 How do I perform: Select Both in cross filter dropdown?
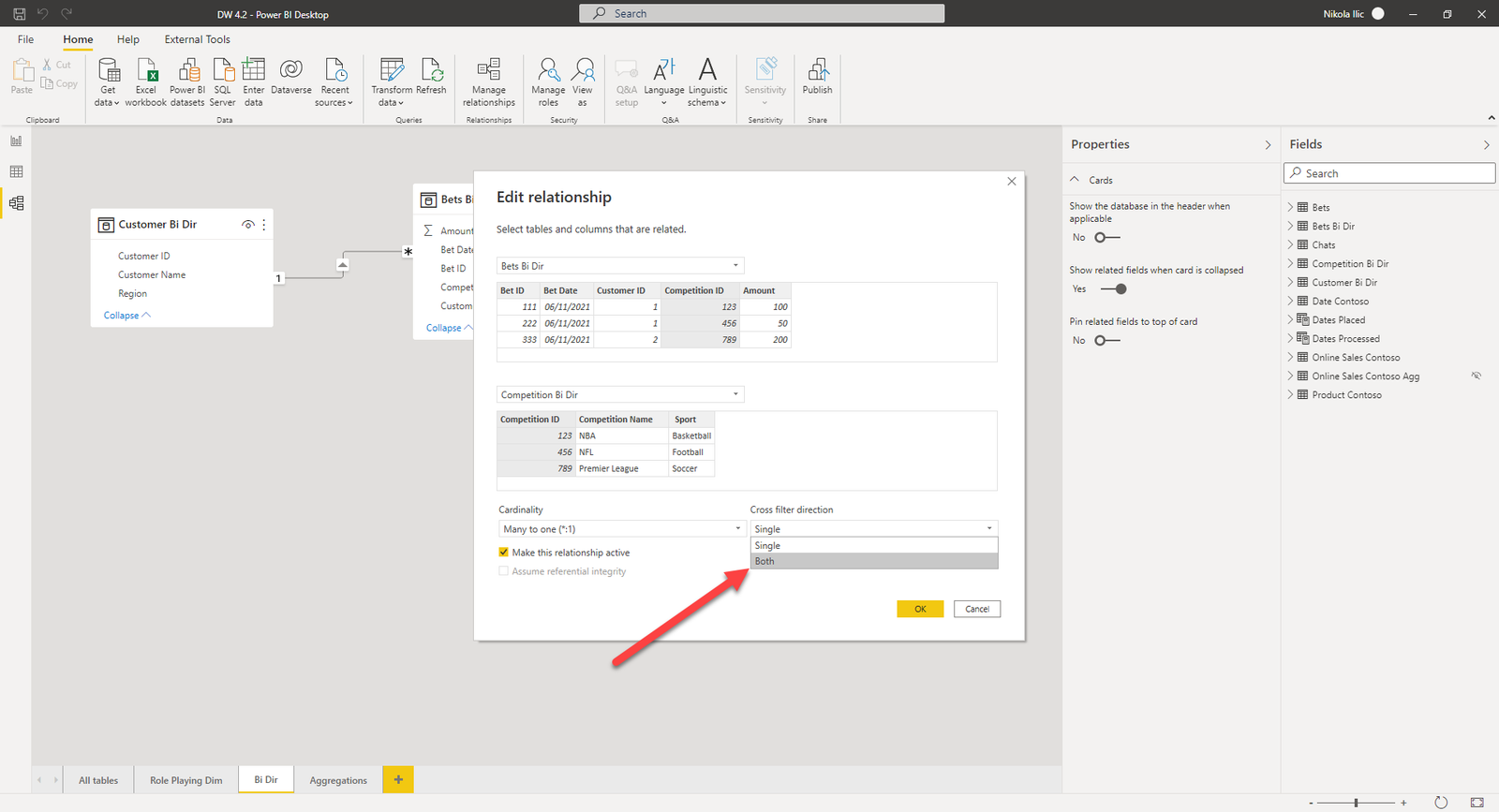873,561
